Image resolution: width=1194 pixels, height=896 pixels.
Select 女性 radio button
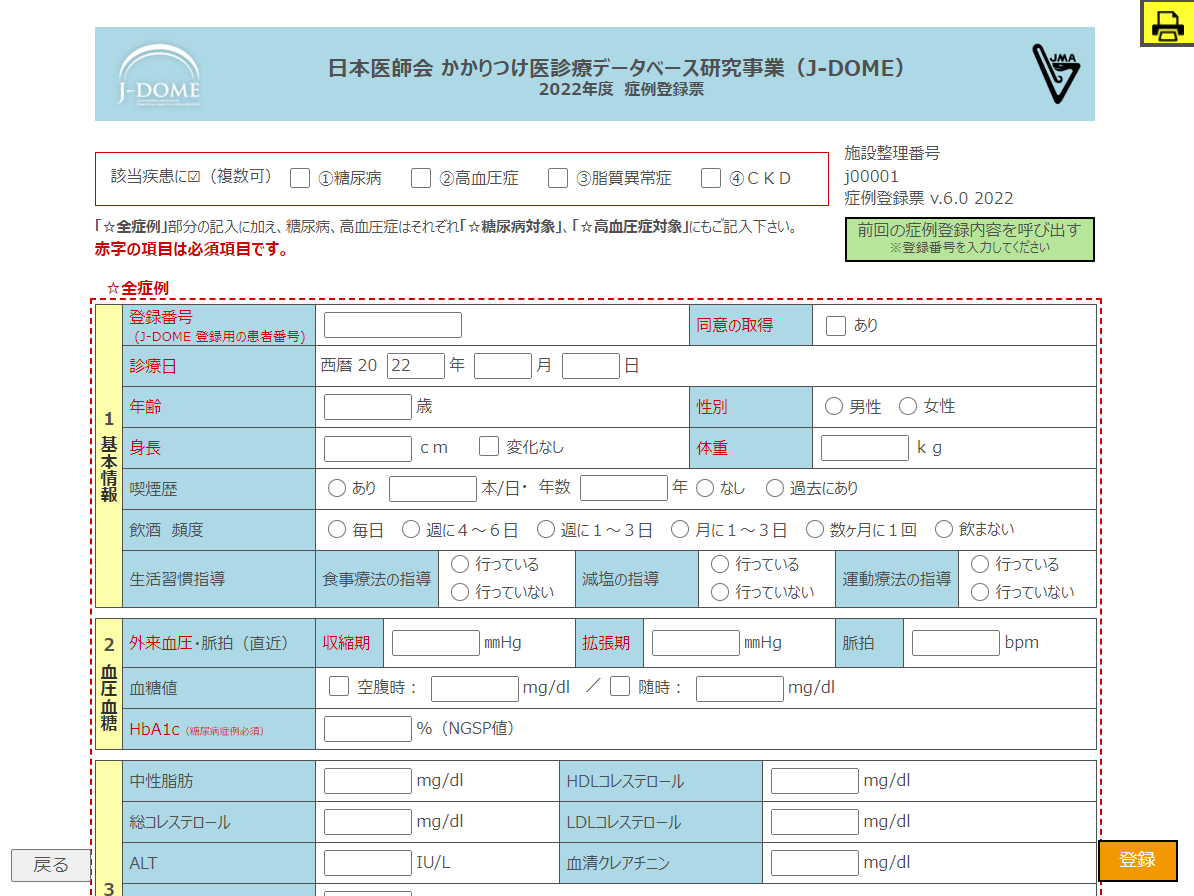(908, 407)
